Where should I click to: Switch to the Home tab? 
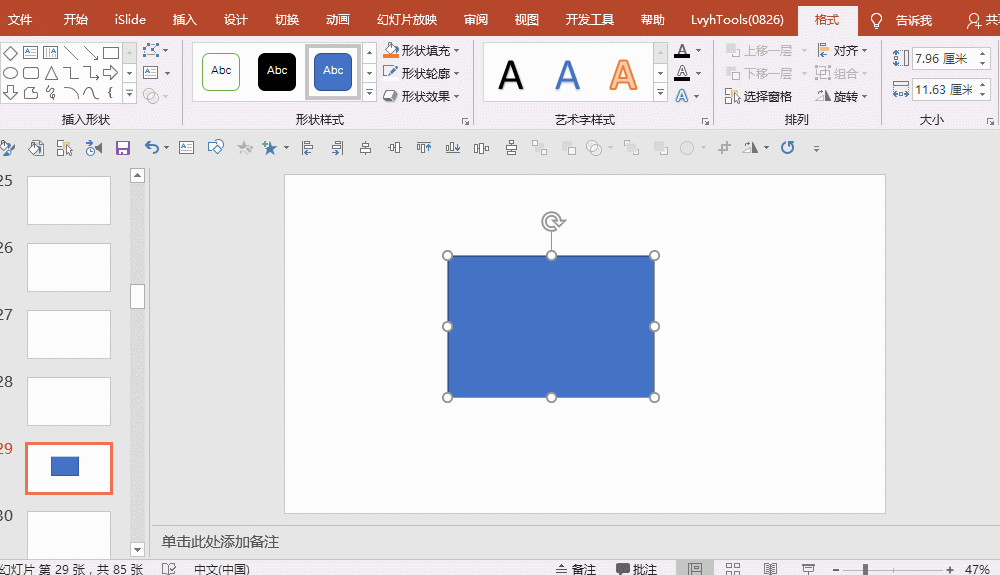(75, 20)
